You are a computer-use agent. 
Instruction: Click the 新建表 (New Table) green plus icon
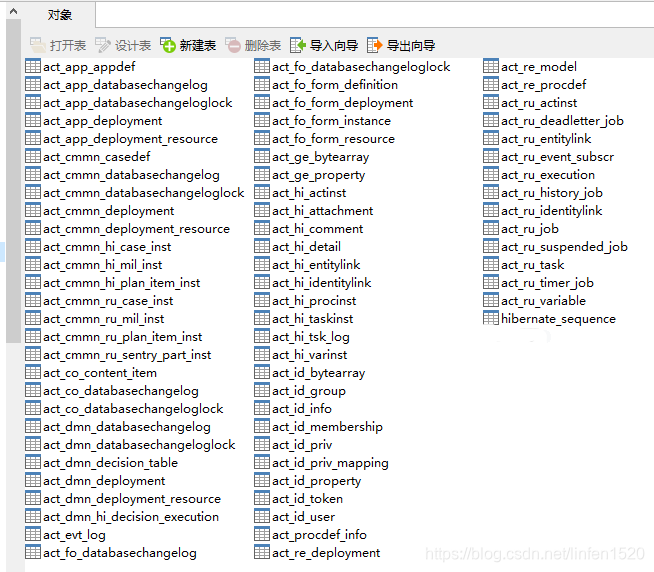[168, 45]
